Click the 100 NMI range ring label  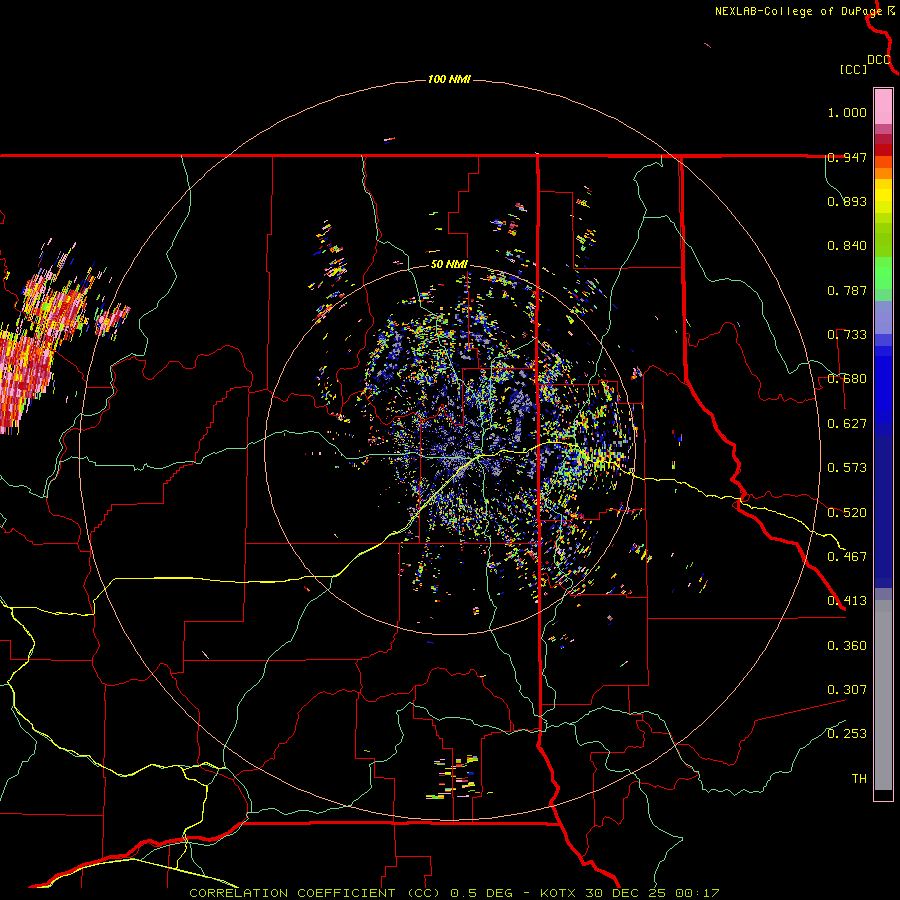tap(449, 79)
